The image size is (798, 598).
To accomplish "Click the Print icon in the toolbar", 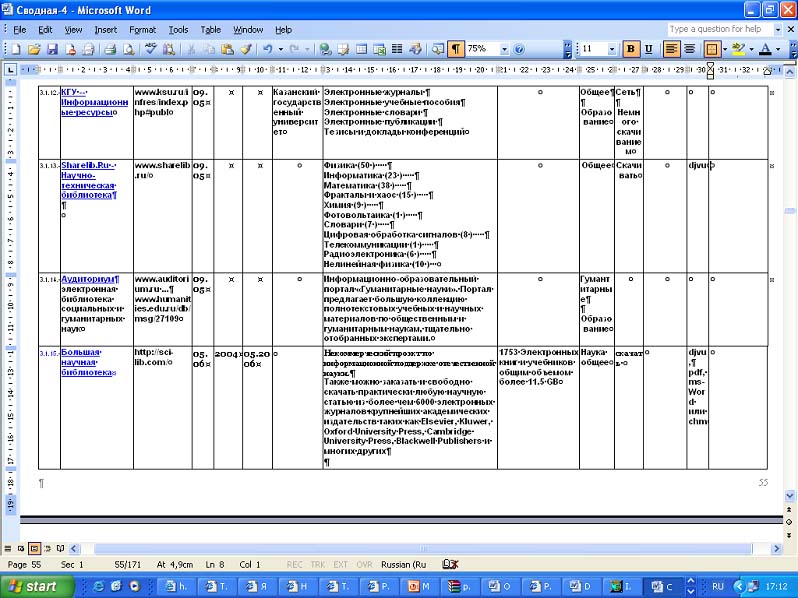I will tap(110, 49).
